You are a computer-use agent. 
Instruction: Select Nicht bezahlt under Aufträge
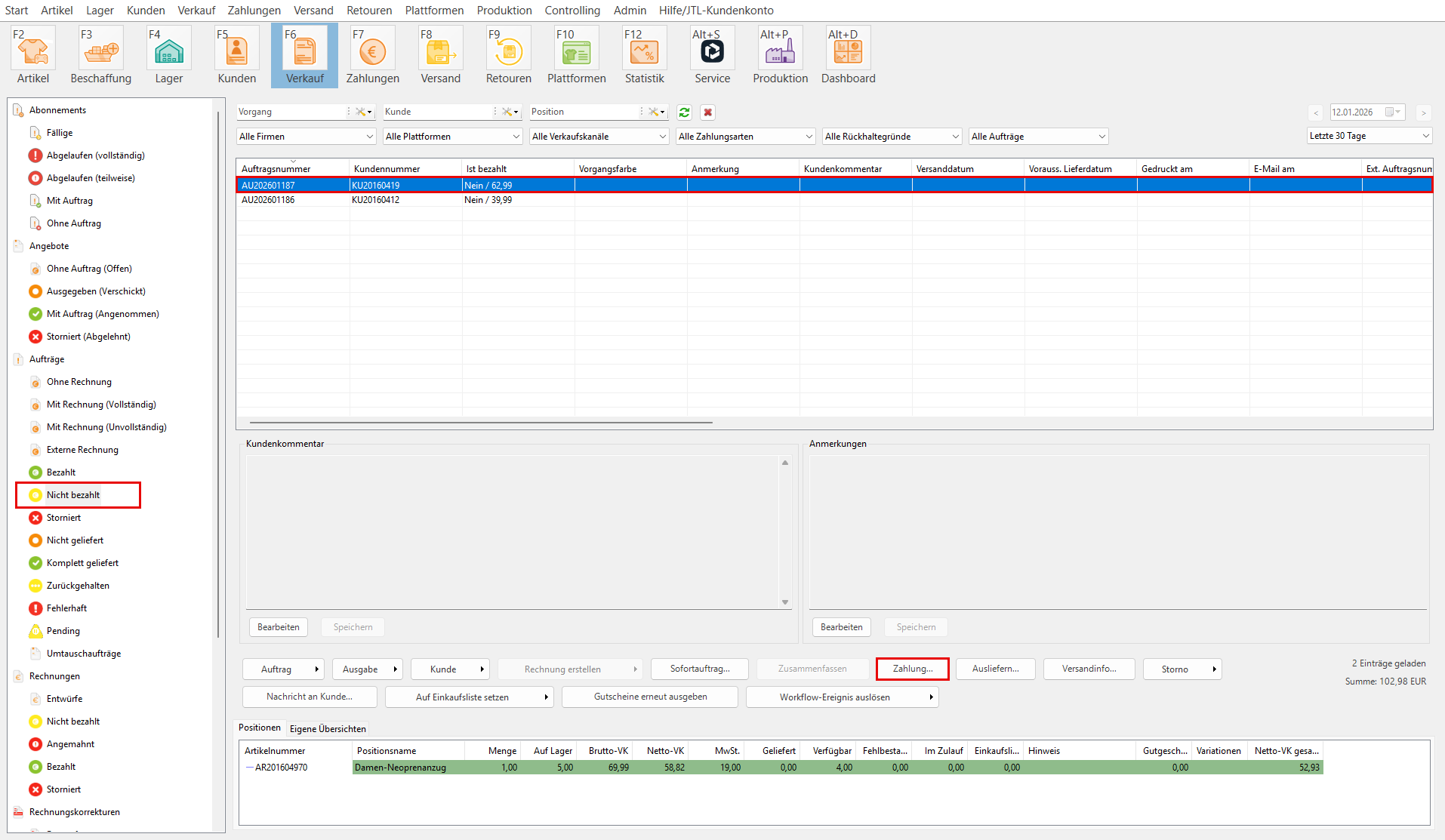click(x=73, y=495)
